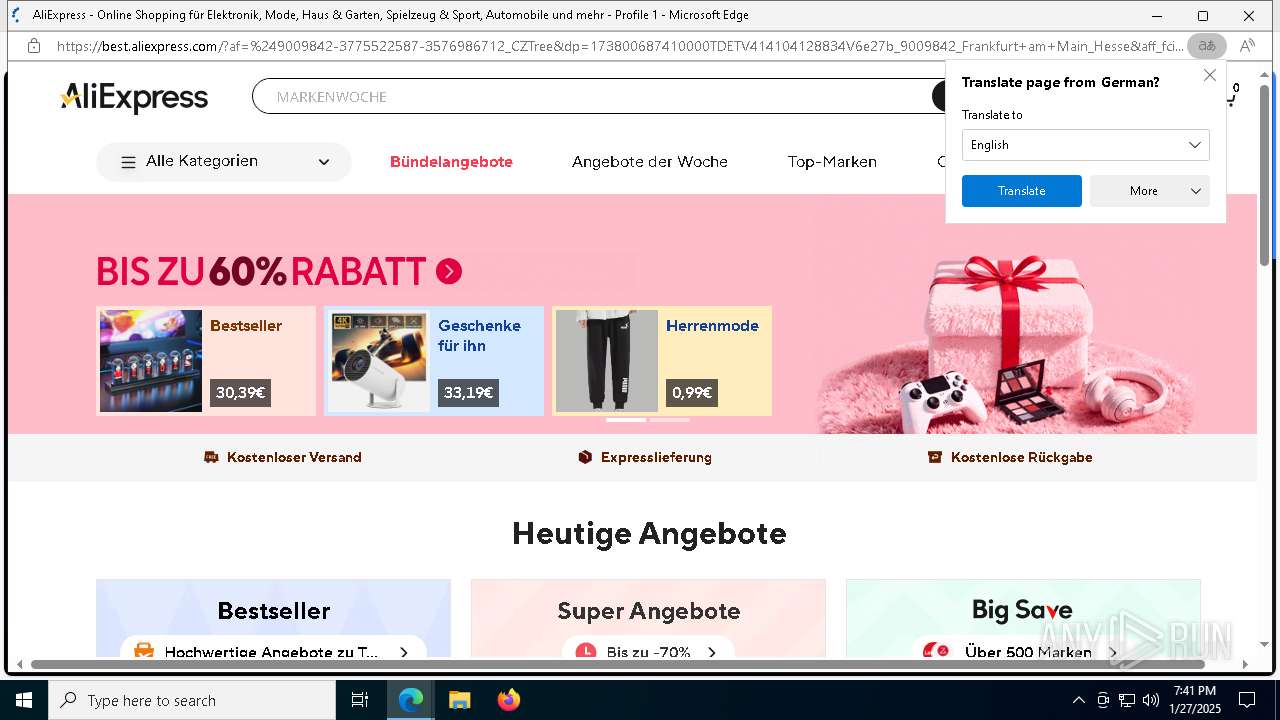Image resolution: width=1280 pixels, height=720 pixels.
Task: Select the second banner slide indicator
Action: [x=669, y=420]
